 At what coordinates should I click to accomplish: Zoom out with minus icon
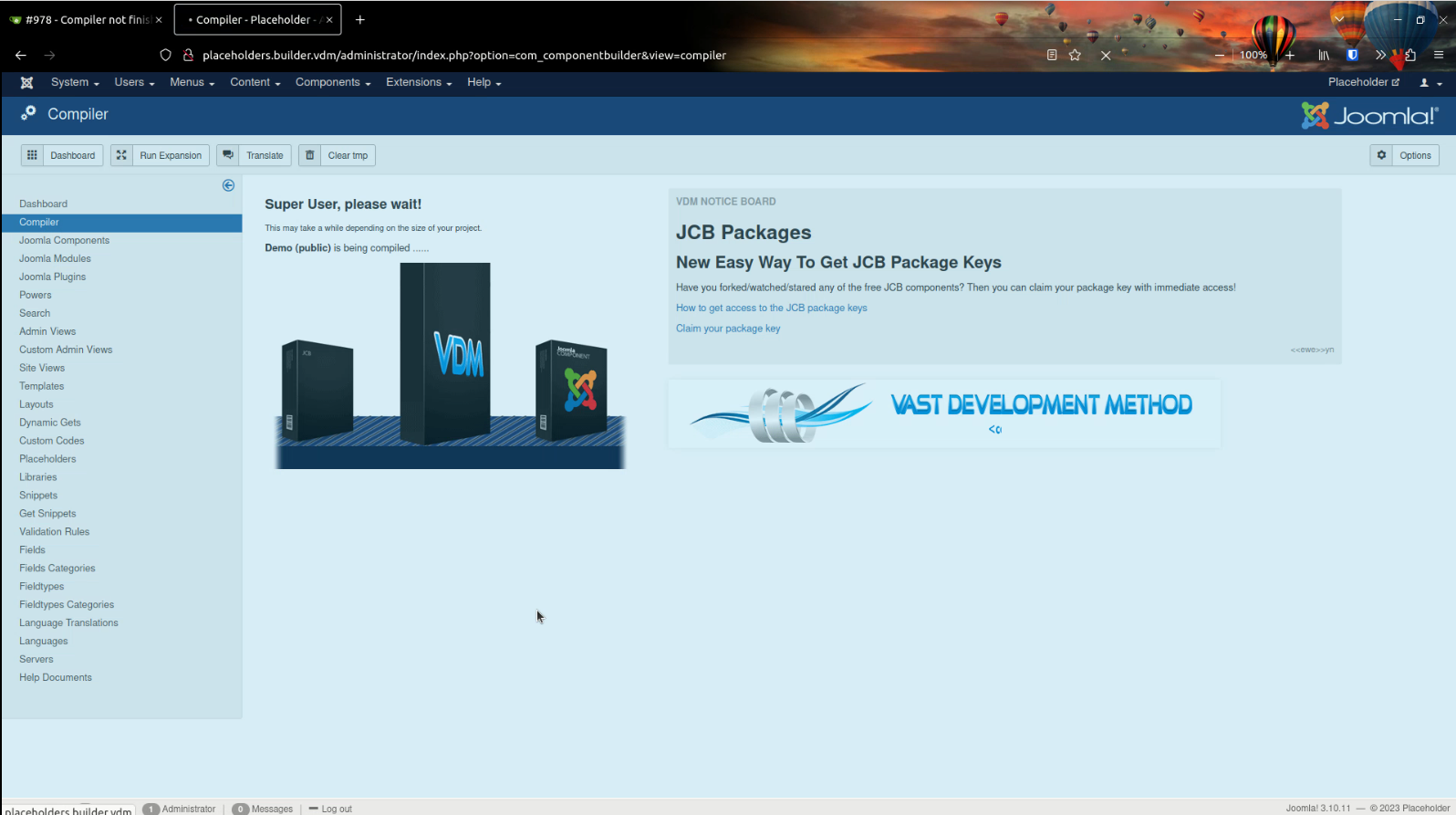[x=1220, y=55]
